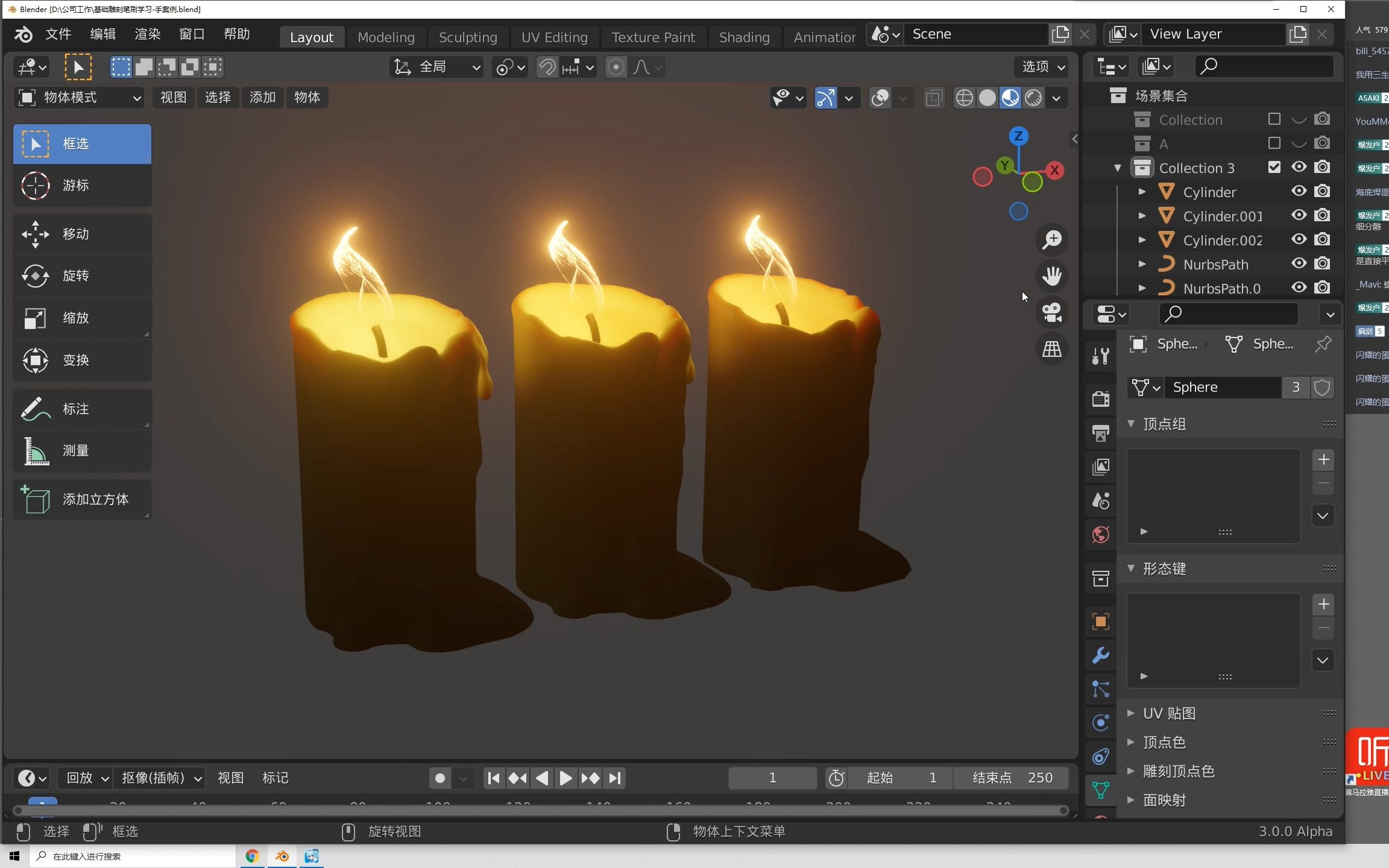Viewport: 1389px width, 868px height.
Task: Click the 添加 menu in header
Action: [x=262, y=97]
